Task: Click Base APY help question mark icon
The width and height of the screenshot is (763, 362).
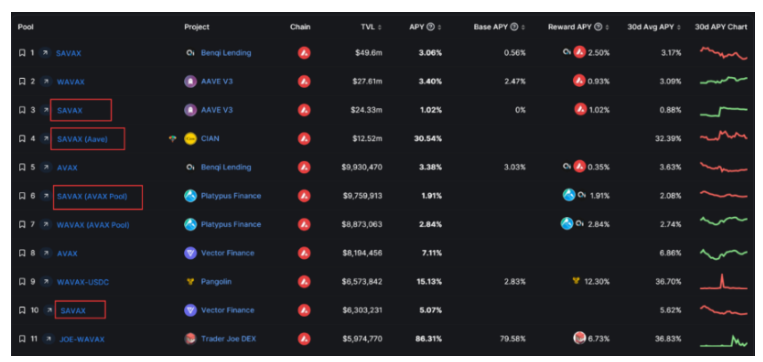Action: [514, 27]
